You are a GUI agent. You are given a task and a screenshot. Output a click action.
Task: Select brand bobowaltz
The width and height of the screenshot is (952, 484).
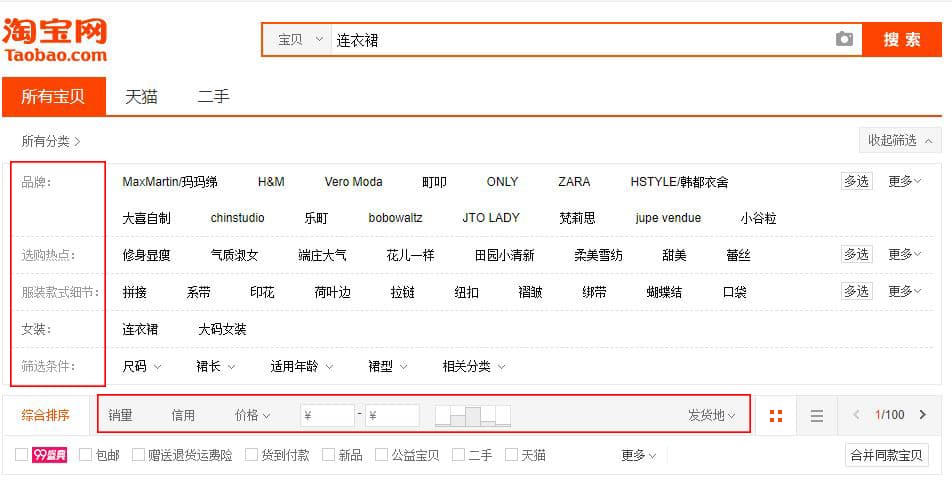click(x=395, y=218)
